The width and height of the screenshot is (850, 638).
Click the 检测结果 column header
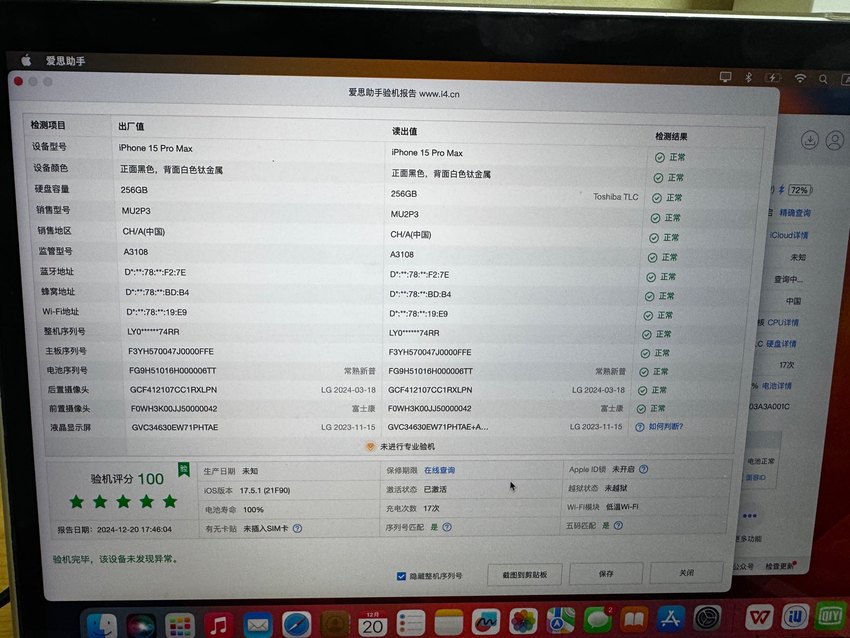(x=671, y=137)
